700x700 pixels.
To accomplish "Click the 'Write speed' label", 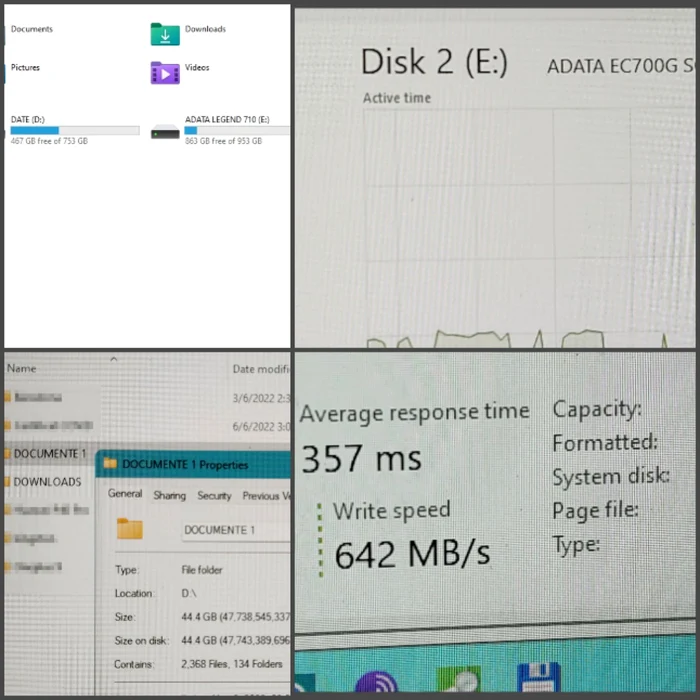I will tap(392, 511).
